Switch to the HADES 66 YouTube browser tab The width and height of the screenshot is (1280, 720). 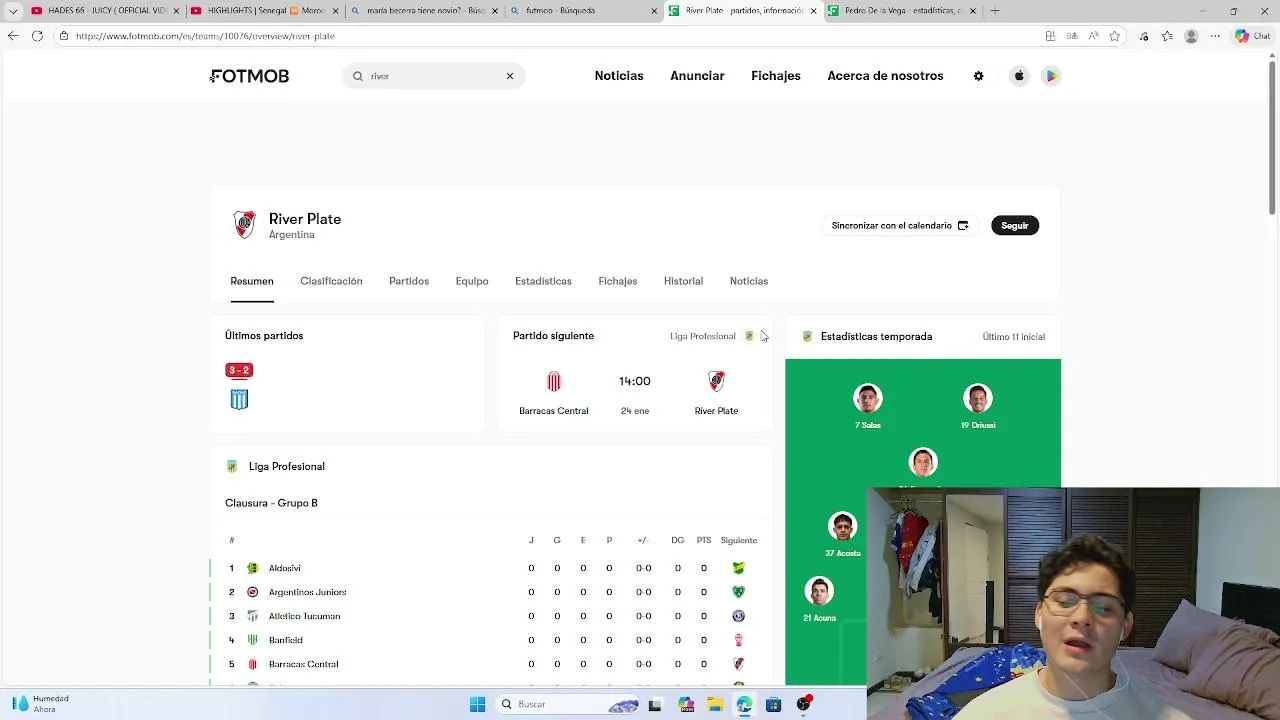(105, 11)
